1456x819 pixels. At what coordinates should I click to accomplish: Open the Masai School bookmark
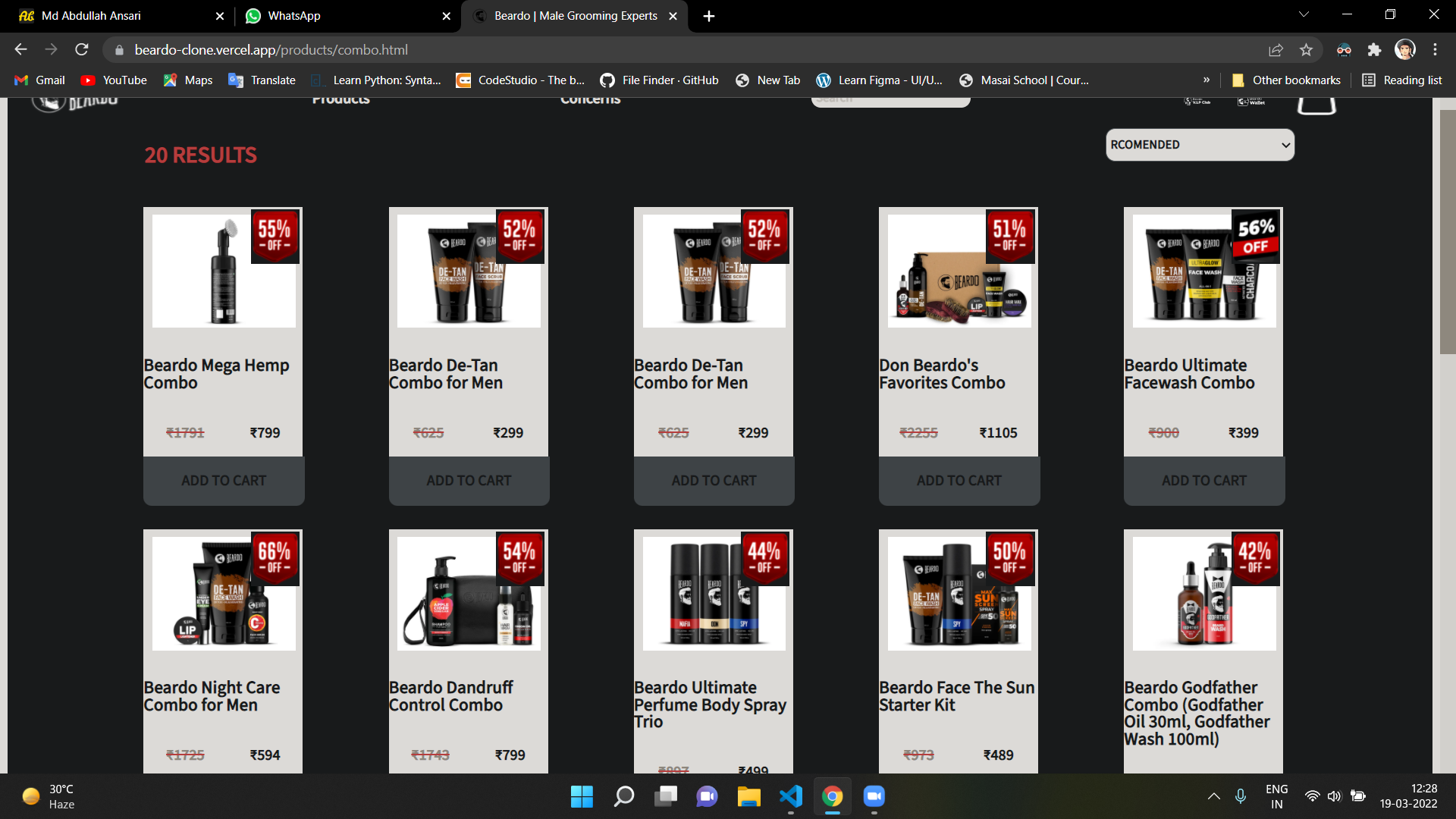[x=1025, y=80]
